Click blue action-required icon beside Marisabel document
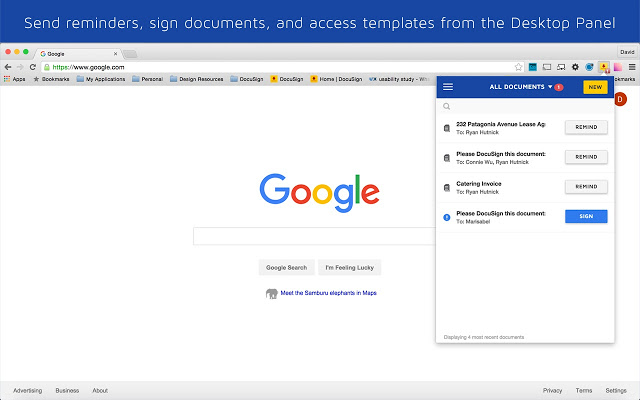640x400 pixels. click(447, 218)
